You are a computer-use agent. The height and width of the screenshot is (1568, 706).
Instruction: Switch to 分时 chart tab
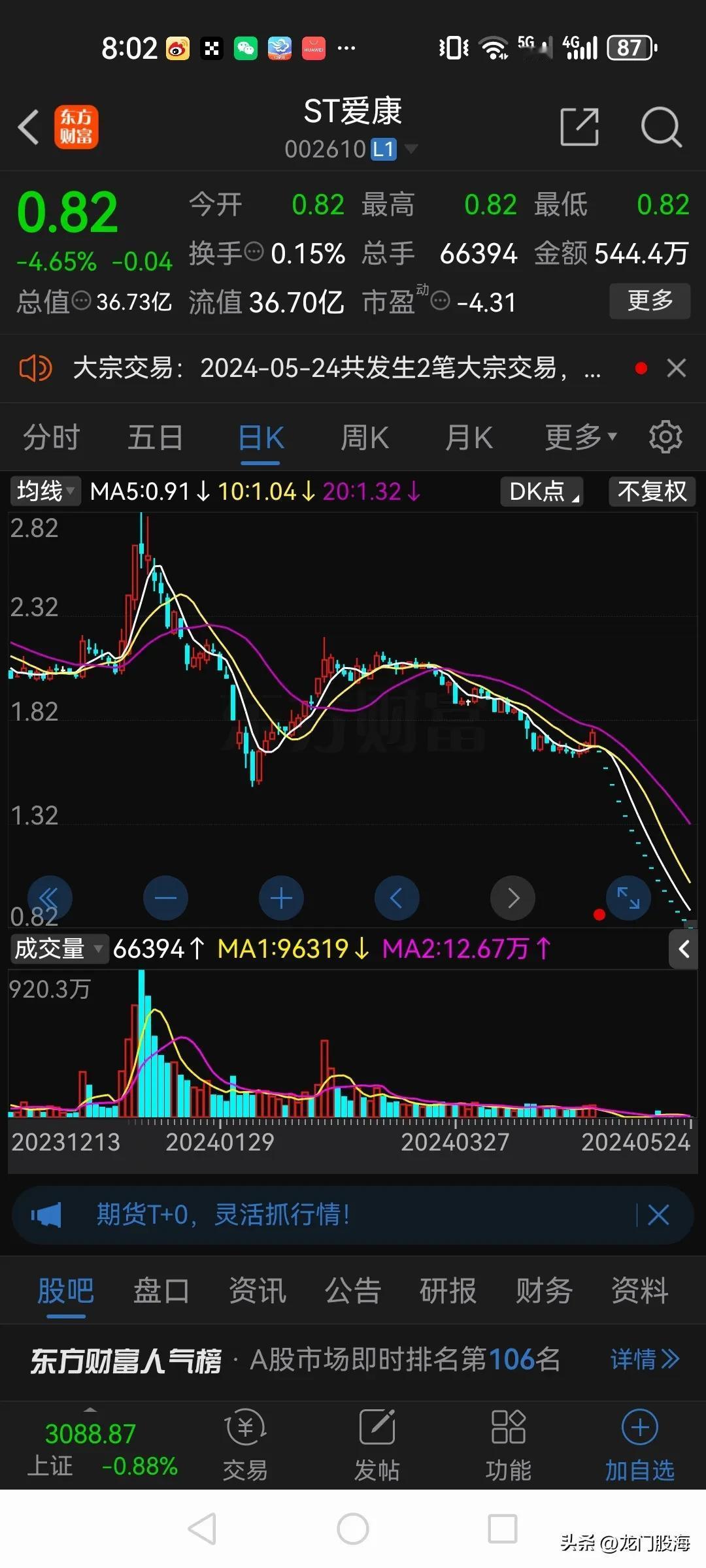coord(52,437)
